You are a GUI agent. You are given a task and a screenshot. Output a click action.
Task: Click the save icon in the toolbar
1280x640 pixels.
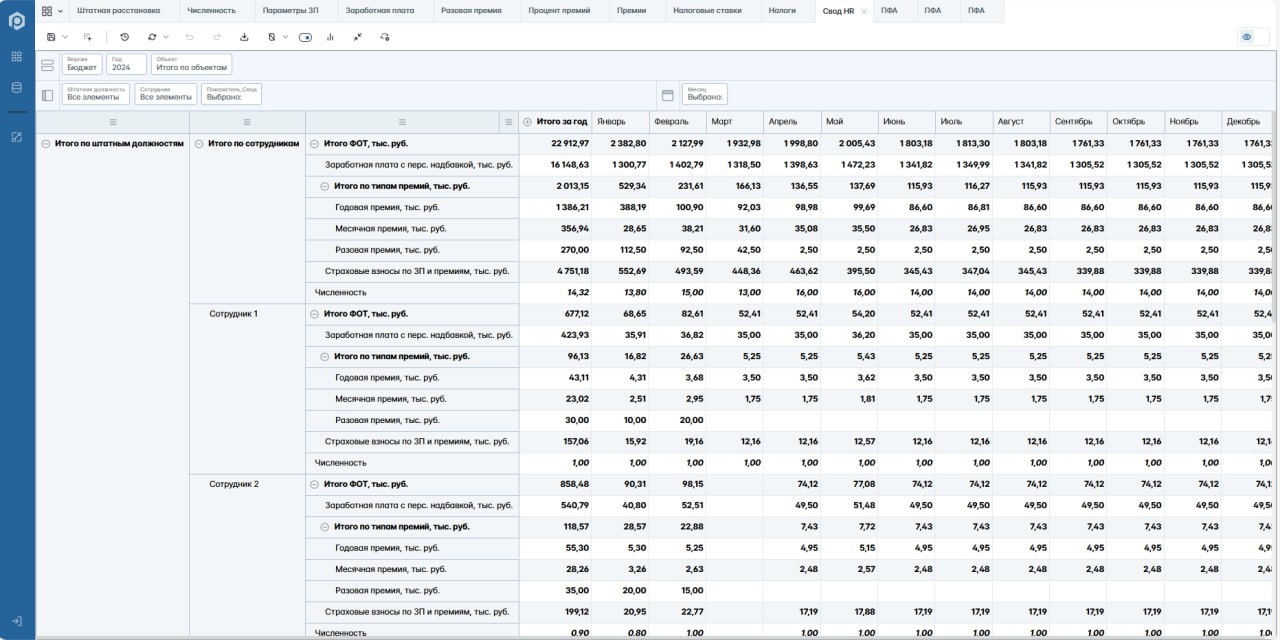[x=51, y=37]
